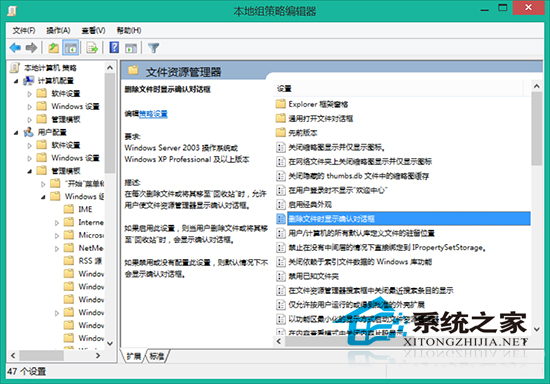Click the Forward arrow toolbar icon
550x384 pixels.
[x=32, y=48]
